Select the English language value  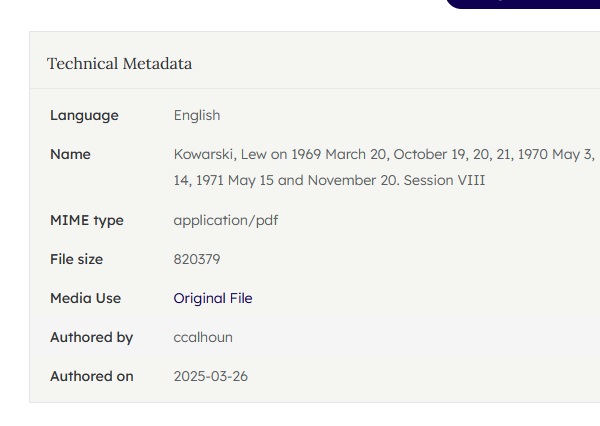[x=197, y=115]
